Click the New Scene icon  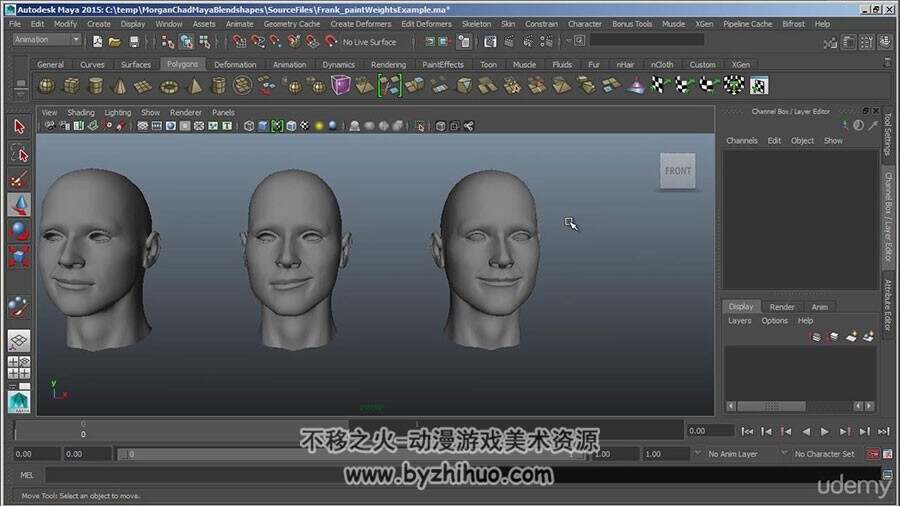[x=98, y=41]
